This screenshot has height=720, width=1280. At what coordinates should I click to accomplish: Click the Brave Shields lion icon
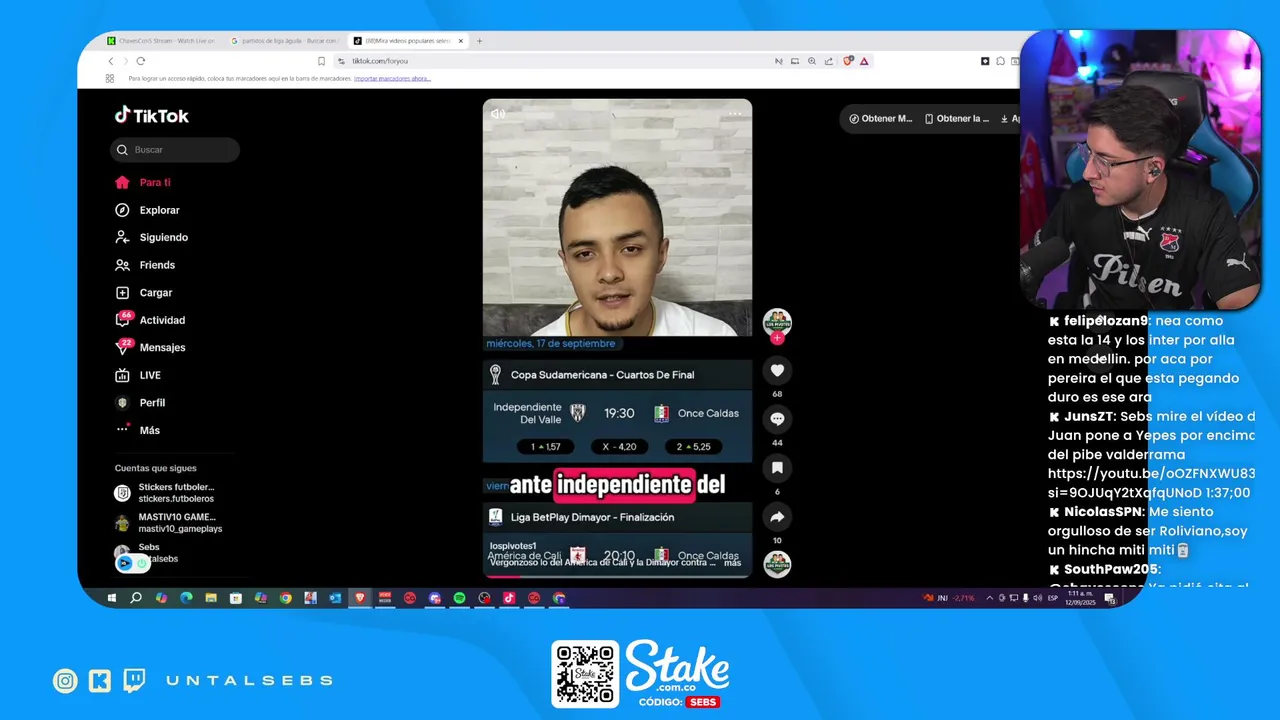coord(848,61)
